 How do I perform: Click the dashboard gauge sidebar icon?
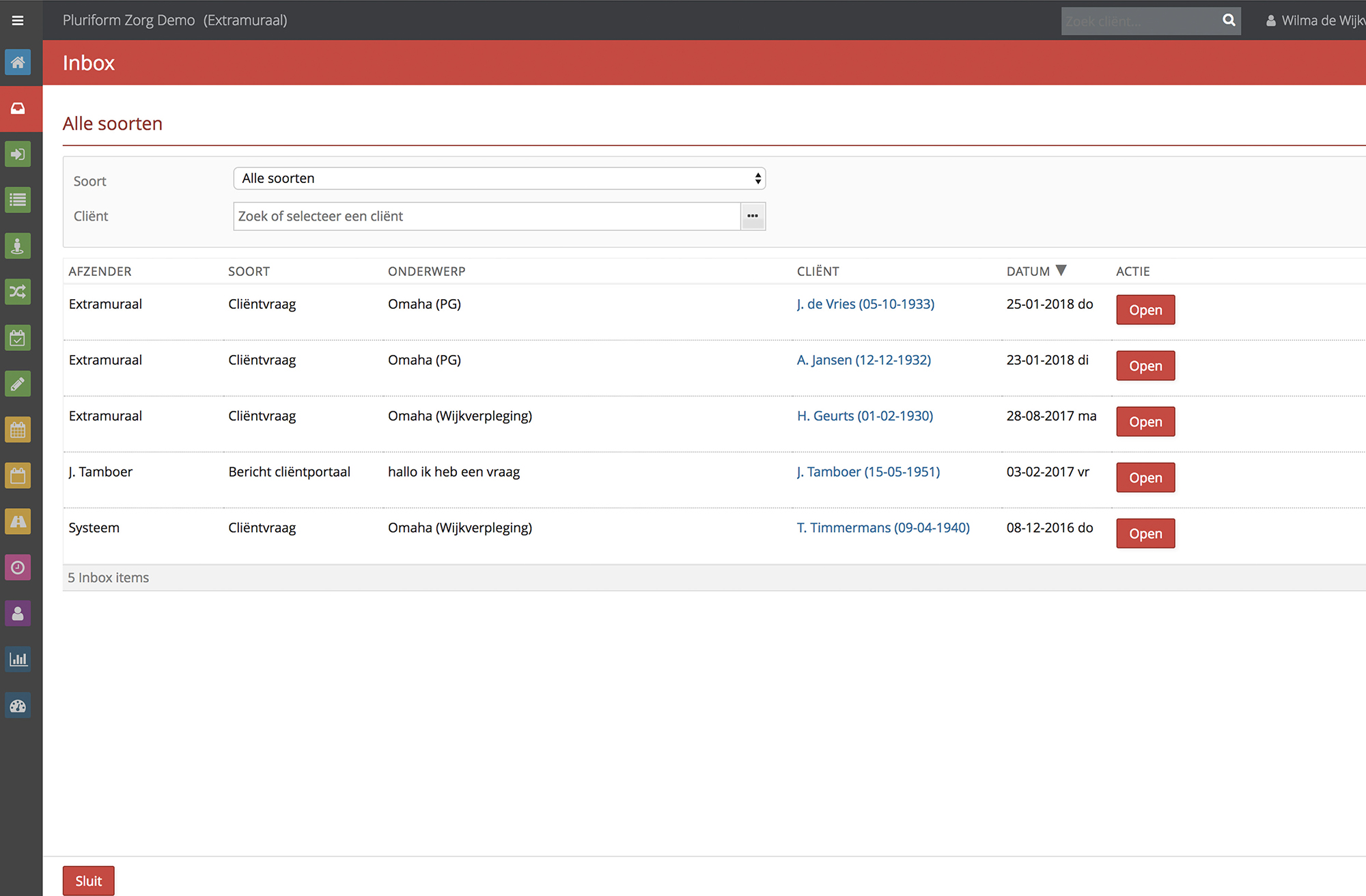(18, 705)
